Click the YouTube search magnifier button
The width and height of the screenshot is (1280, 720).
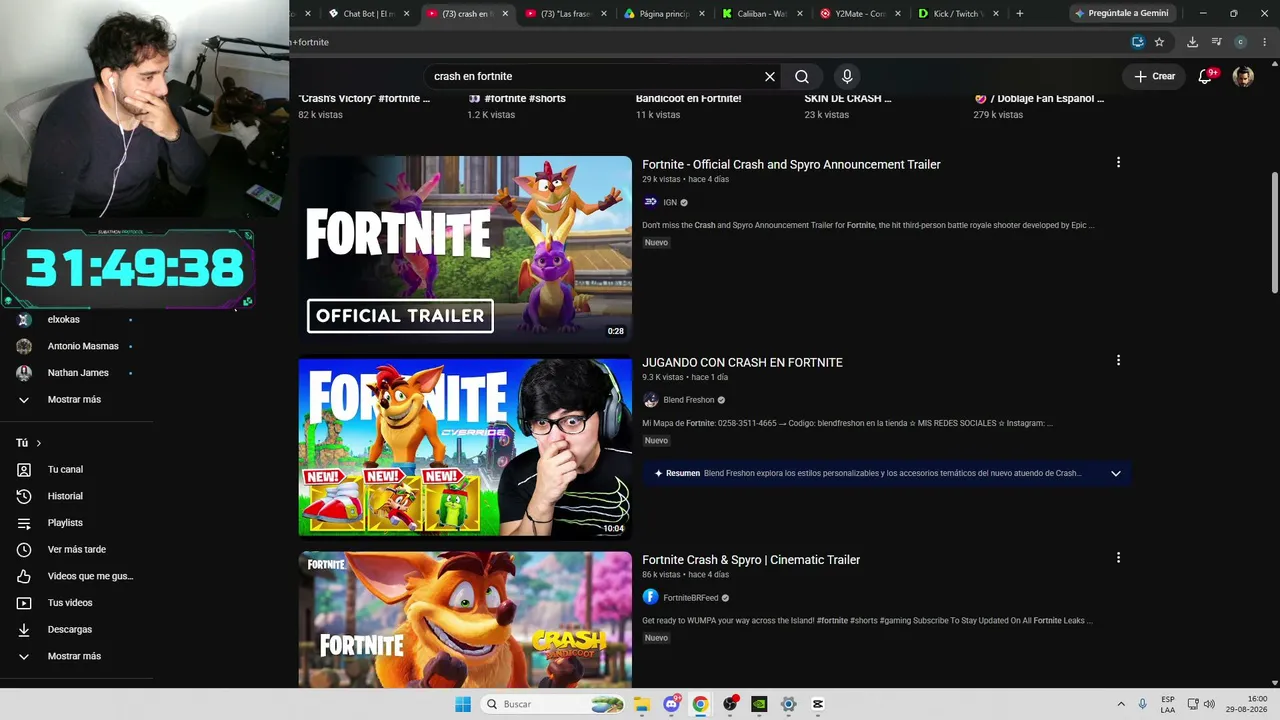tap(802, 77)
